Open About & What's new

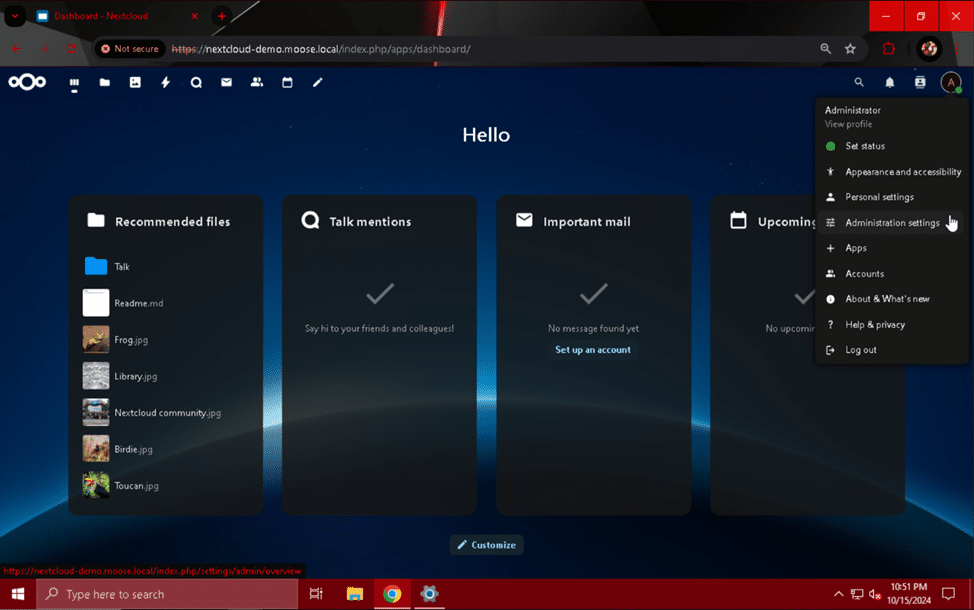coord(892,299)
